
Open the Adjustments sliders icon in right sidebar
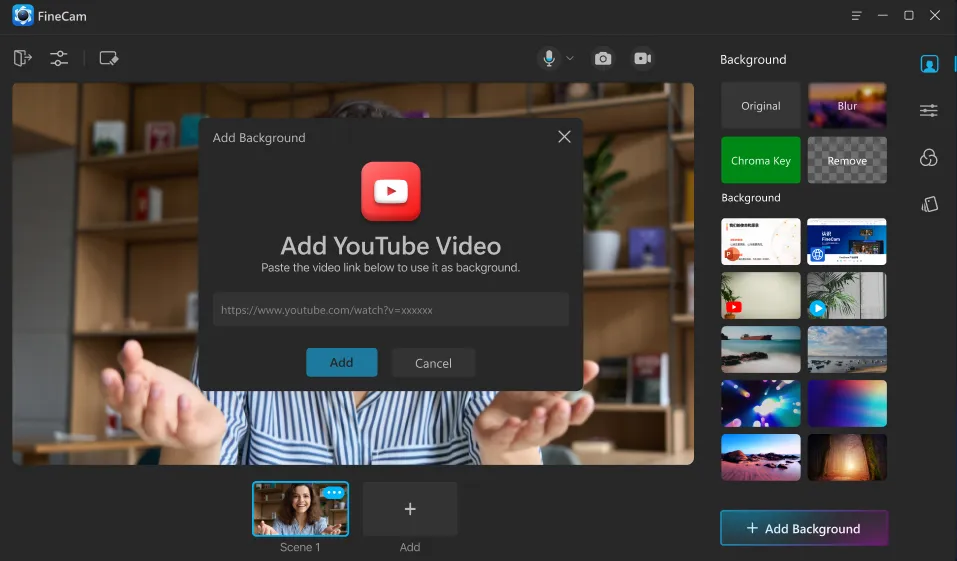(x=929, y=110)
